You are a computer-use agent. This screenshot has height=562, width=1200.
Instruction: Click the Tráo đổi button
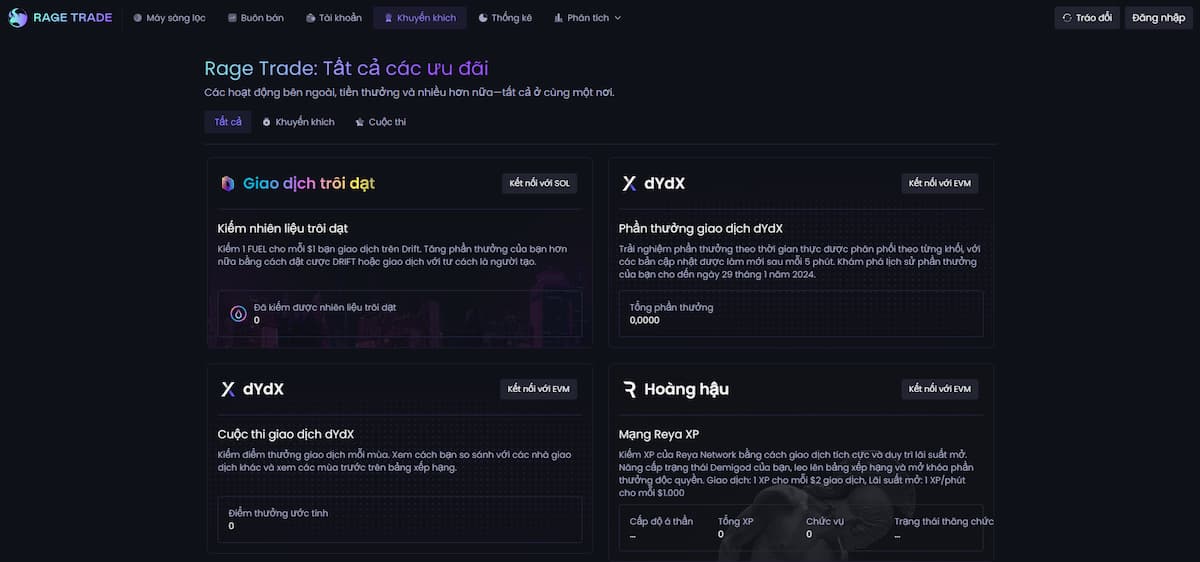click(1087, 18)
